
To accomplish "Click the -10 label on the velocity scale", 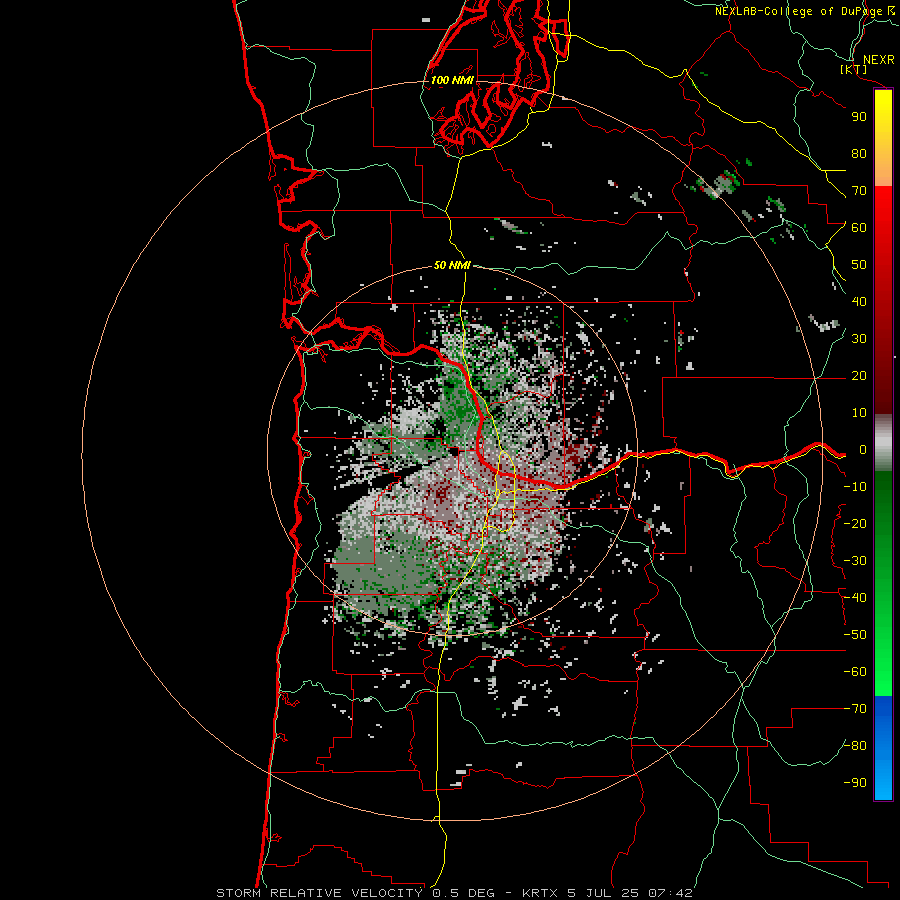I will [x=855, y=487].
